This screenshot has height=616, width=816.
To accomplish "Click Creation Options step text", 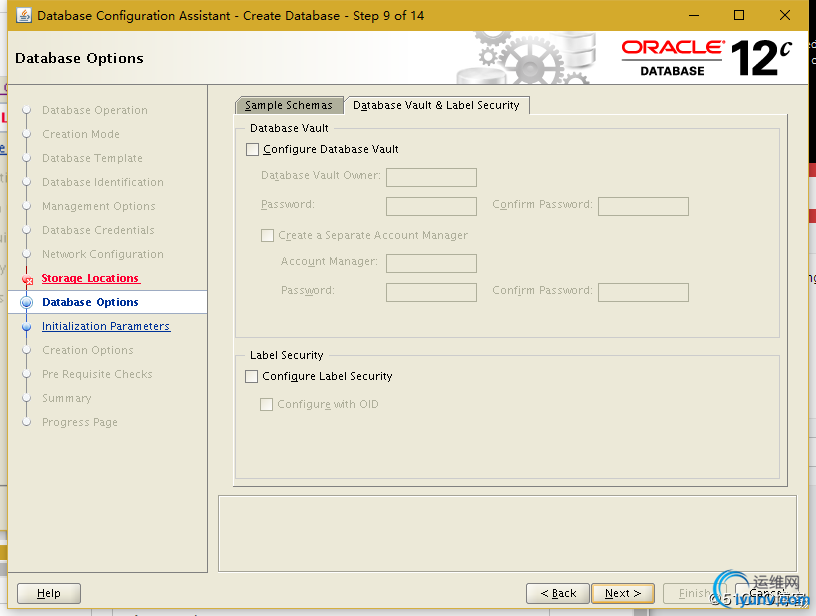I will pyautogui.click(x=87, y=350).
